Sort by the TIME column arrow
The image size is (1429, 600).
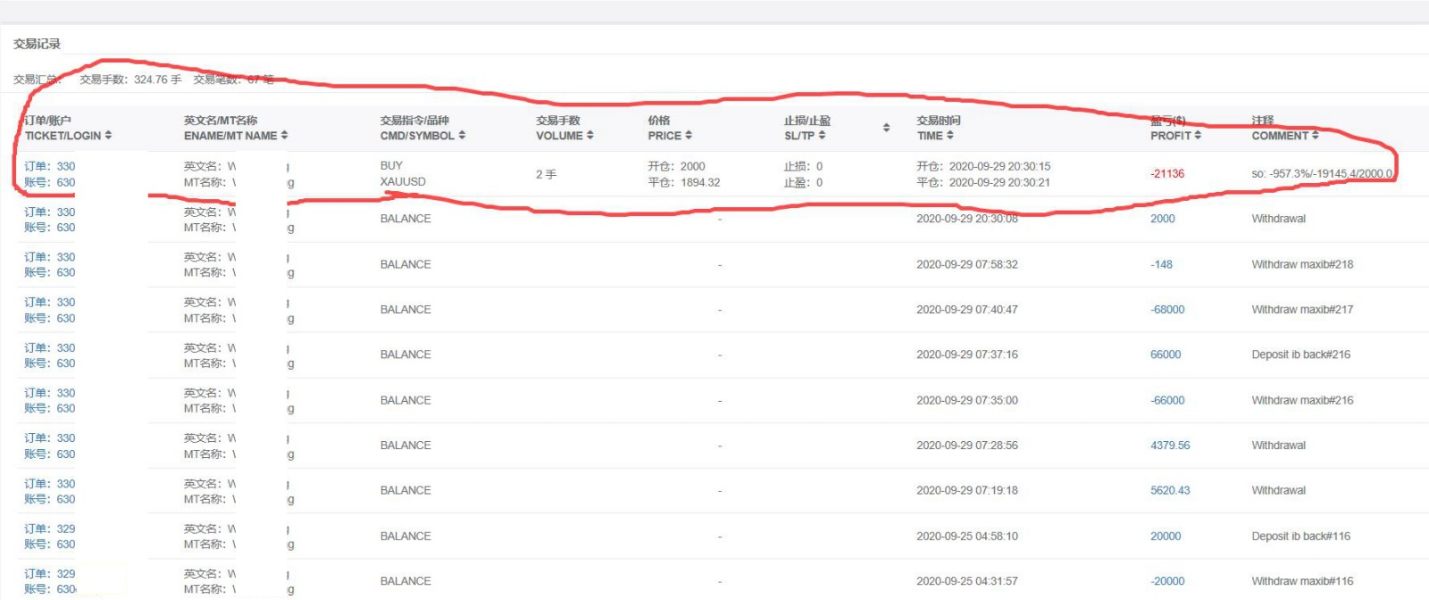pos(949,136)
